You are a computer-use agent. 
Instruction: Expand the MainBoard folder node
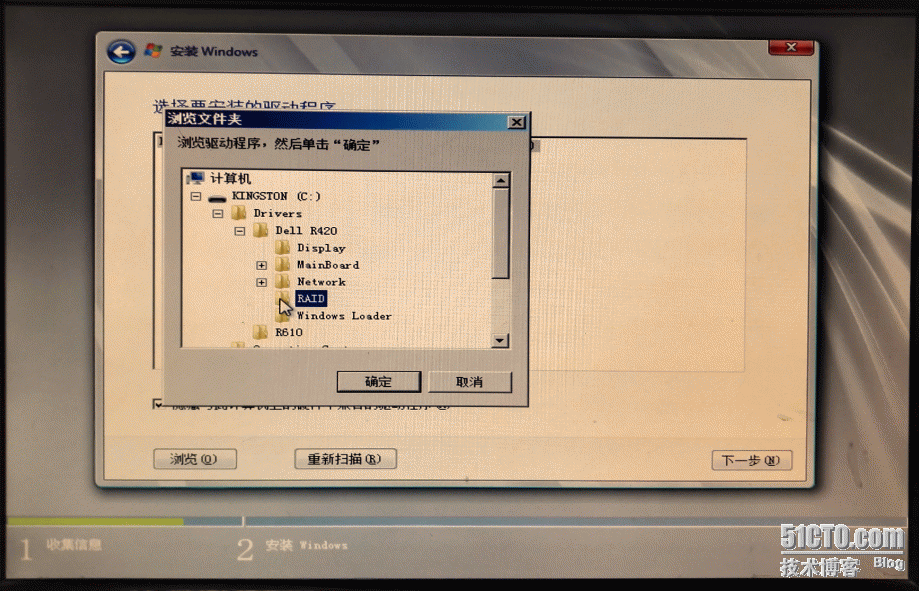261,265
